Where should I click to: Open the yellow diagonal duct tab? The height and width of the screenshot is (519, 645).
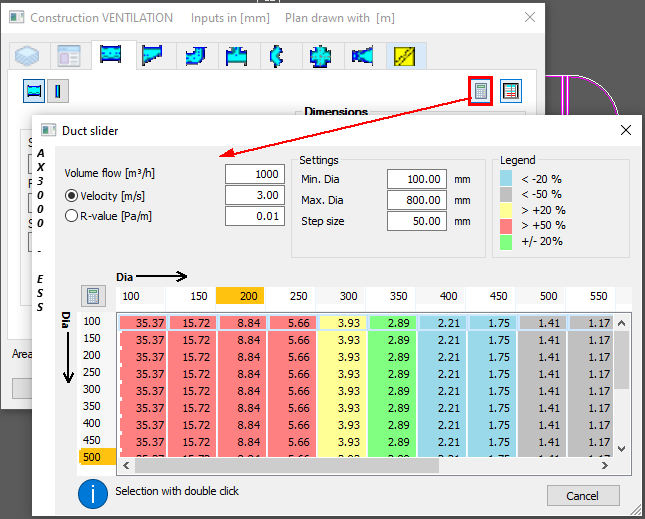[x=404, y=56]
